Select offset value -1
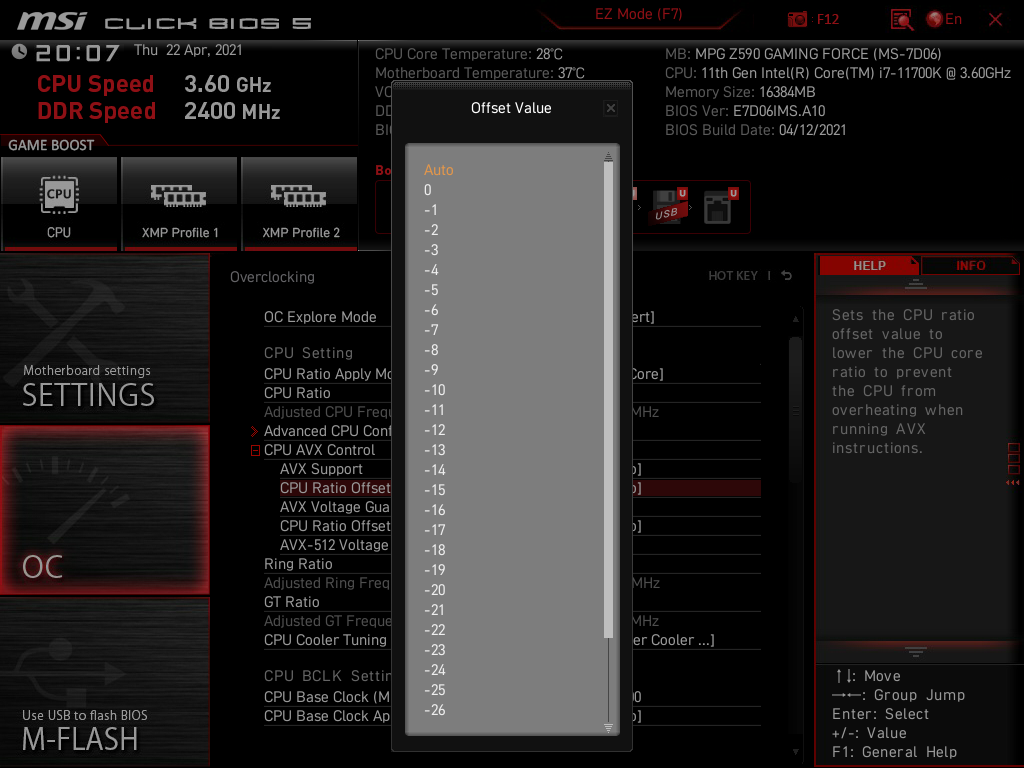The width and height of the screenshot is (1024, 768). [430, 210]
